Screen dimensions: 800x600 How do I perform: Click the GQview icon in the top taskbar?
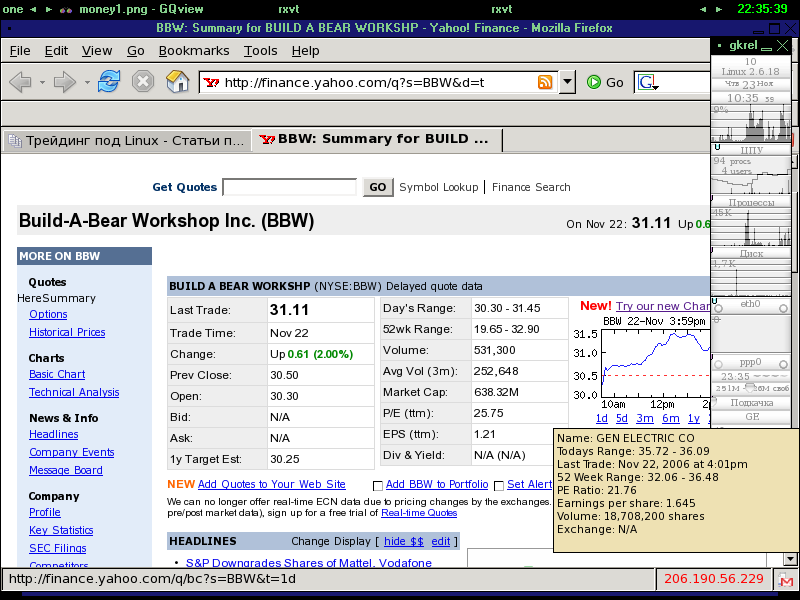tap(66, 9)
